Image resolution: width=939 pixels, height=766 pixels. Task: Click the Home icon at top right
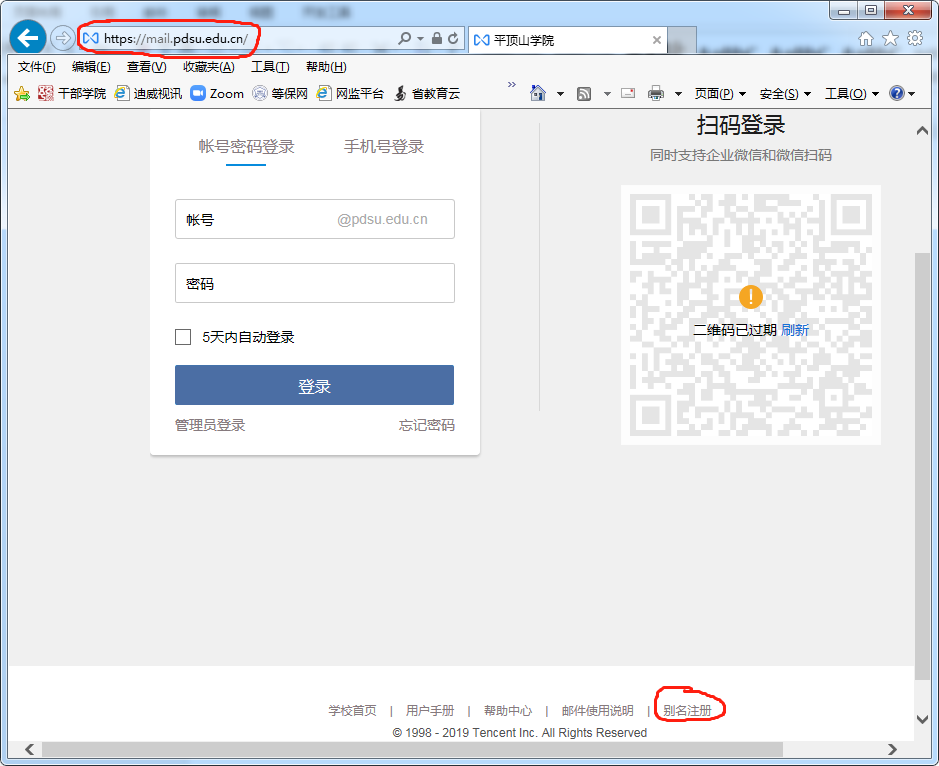coord(865,39)
